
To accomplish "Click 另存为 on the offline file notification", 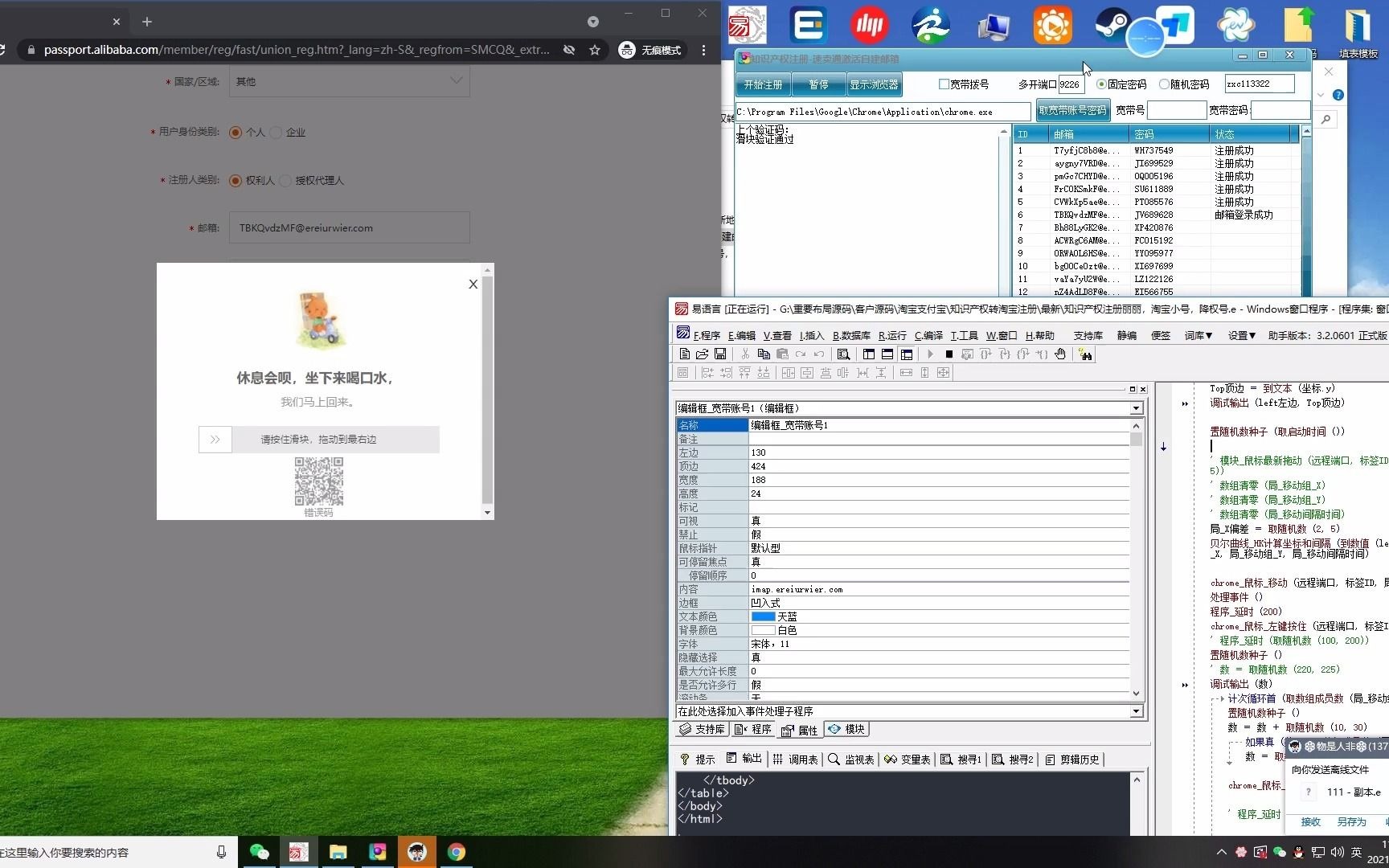I will point(1351,821).
